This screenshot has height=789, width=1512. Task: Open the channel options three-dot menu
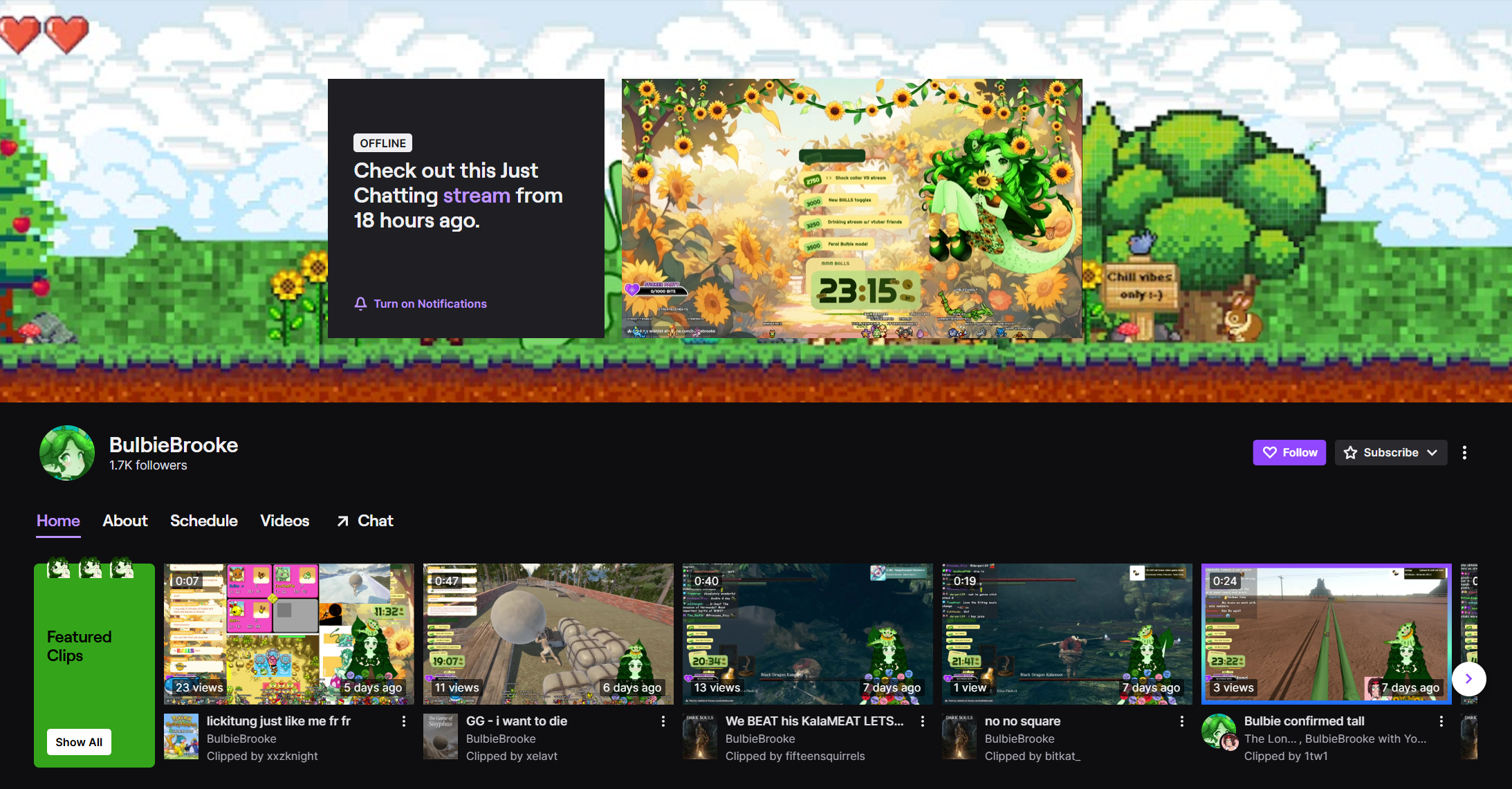[1464, 452]
